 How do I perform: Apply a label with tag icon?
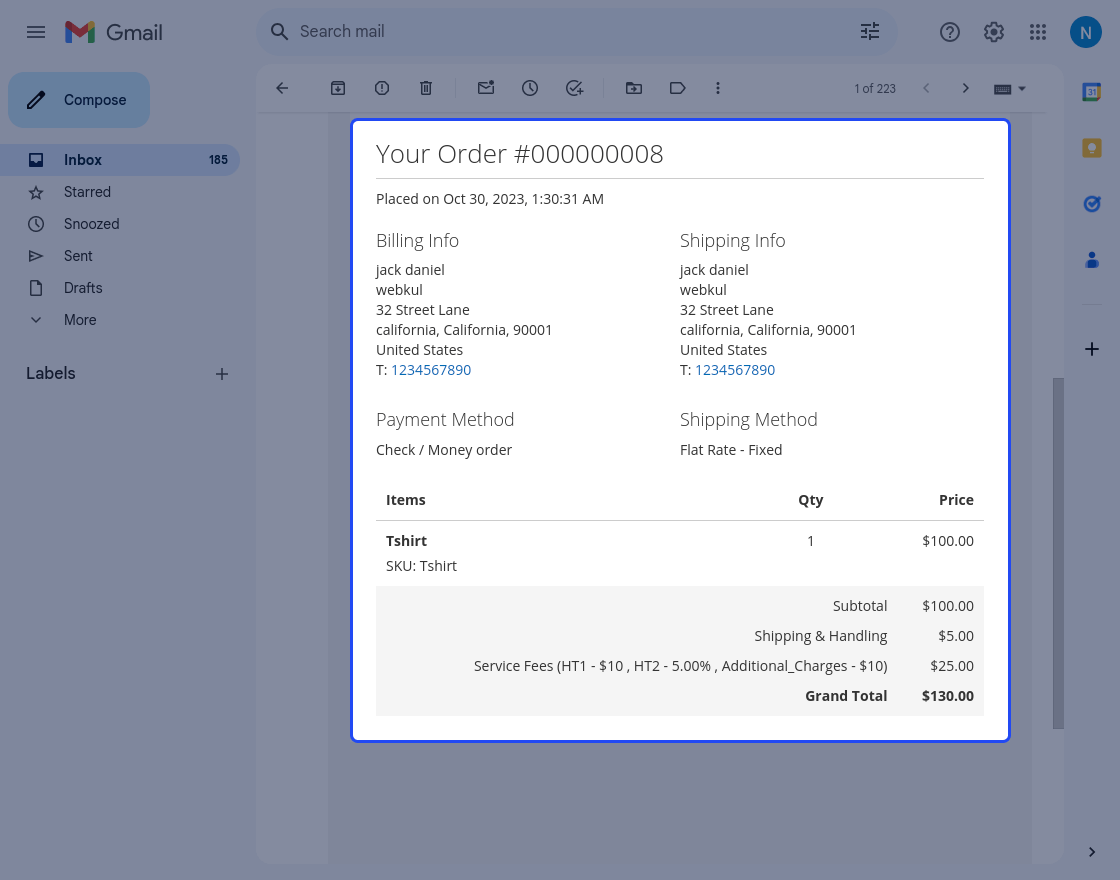tap(678, 88)
